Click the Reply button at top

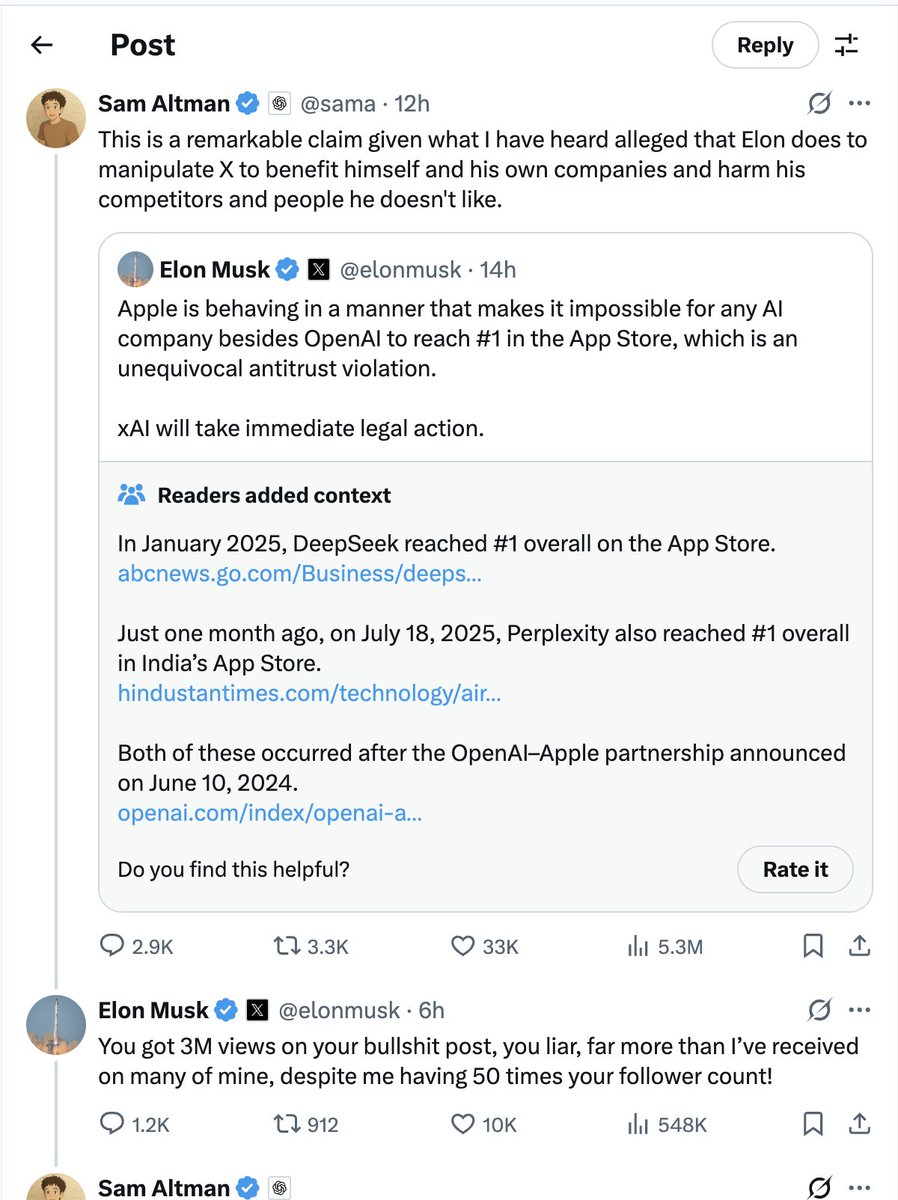(765, 45)
